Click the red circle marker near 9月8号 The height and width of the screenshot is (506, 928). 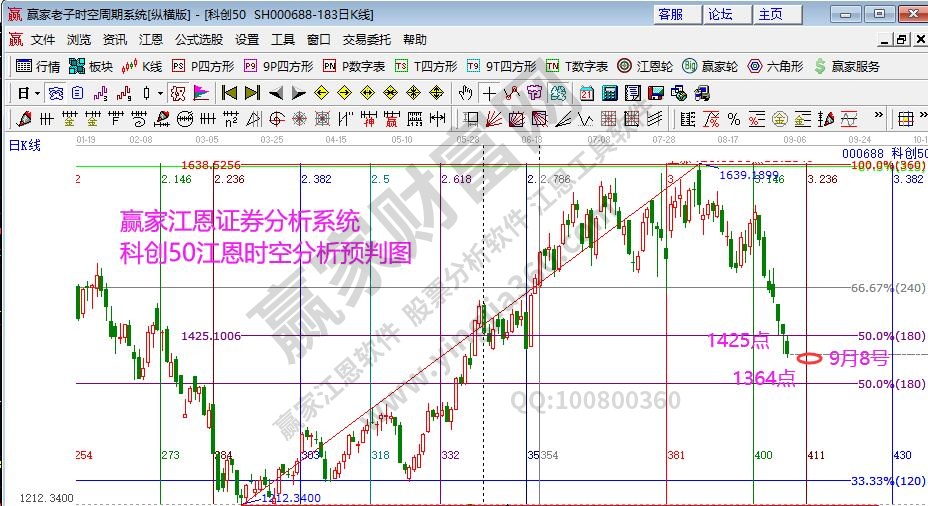(810, 358)
